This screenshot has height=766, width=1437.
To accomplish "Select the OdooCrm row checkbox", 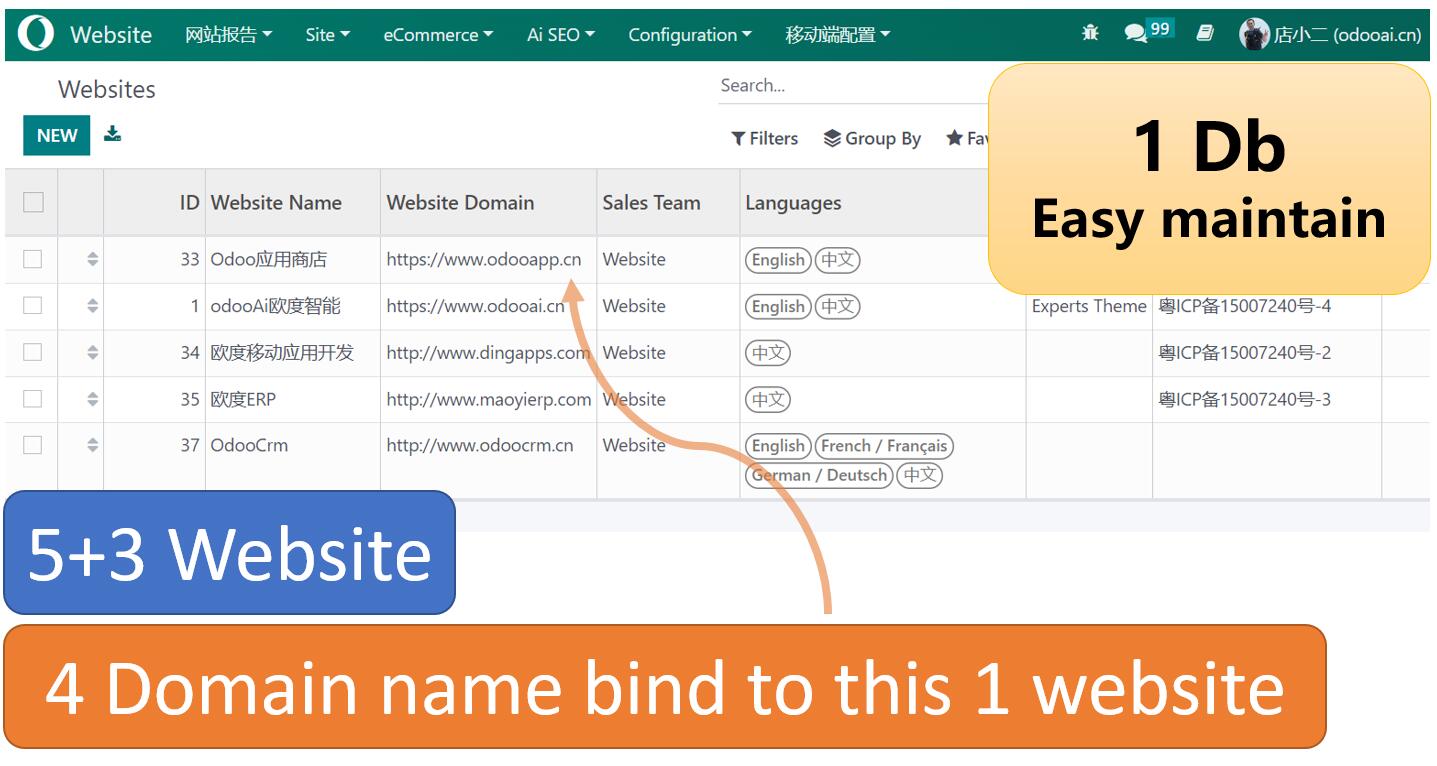I will coord(33,445).
